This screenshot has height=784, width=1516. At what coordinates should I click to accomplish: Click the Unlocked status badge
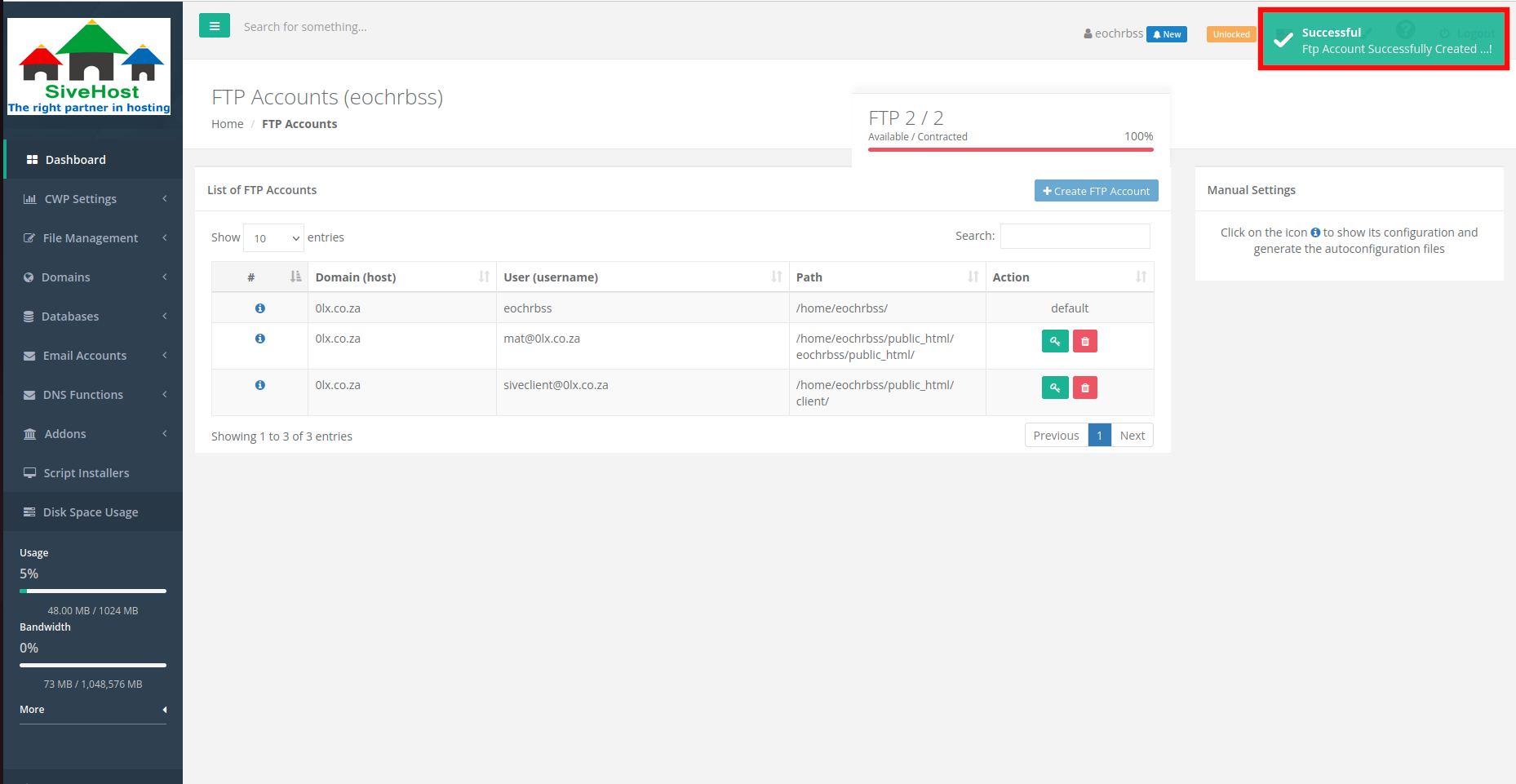[1231, 34]
